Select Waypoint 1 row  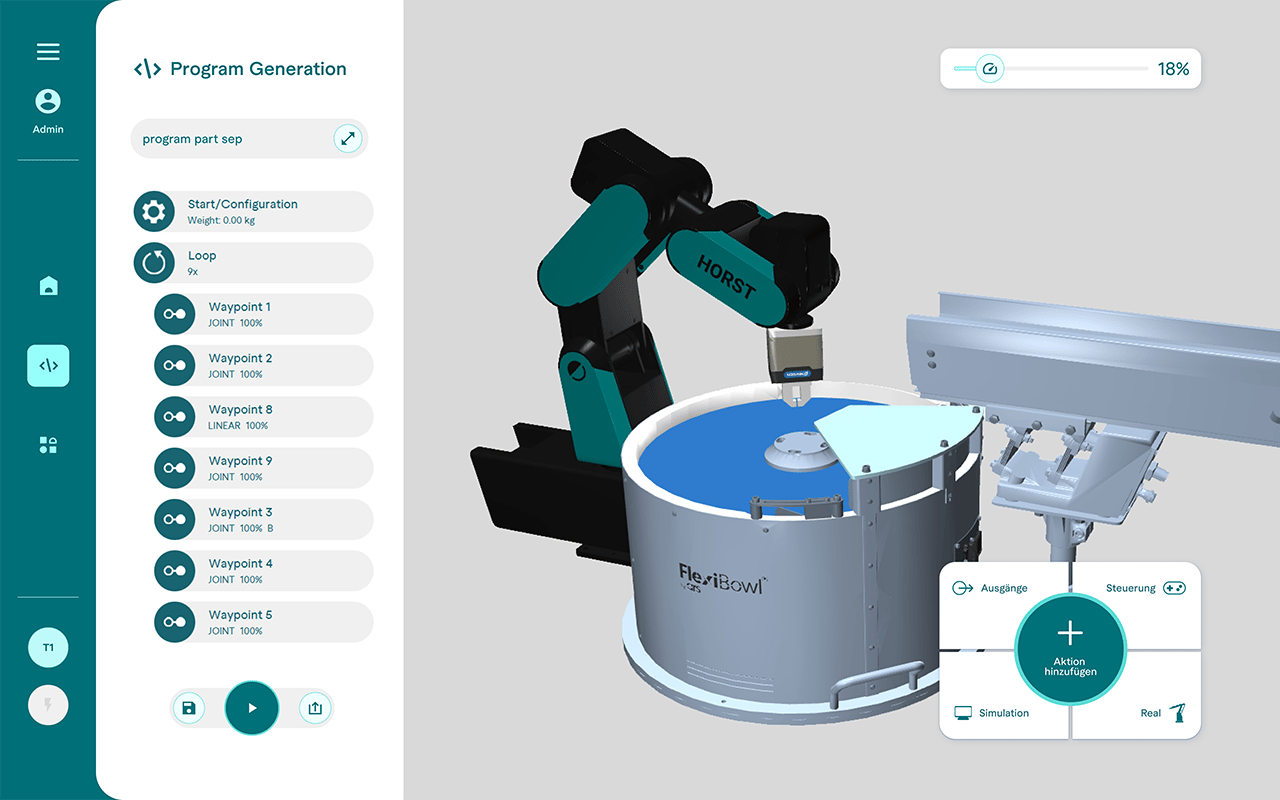pyautogui.click(x=264, y=314)
